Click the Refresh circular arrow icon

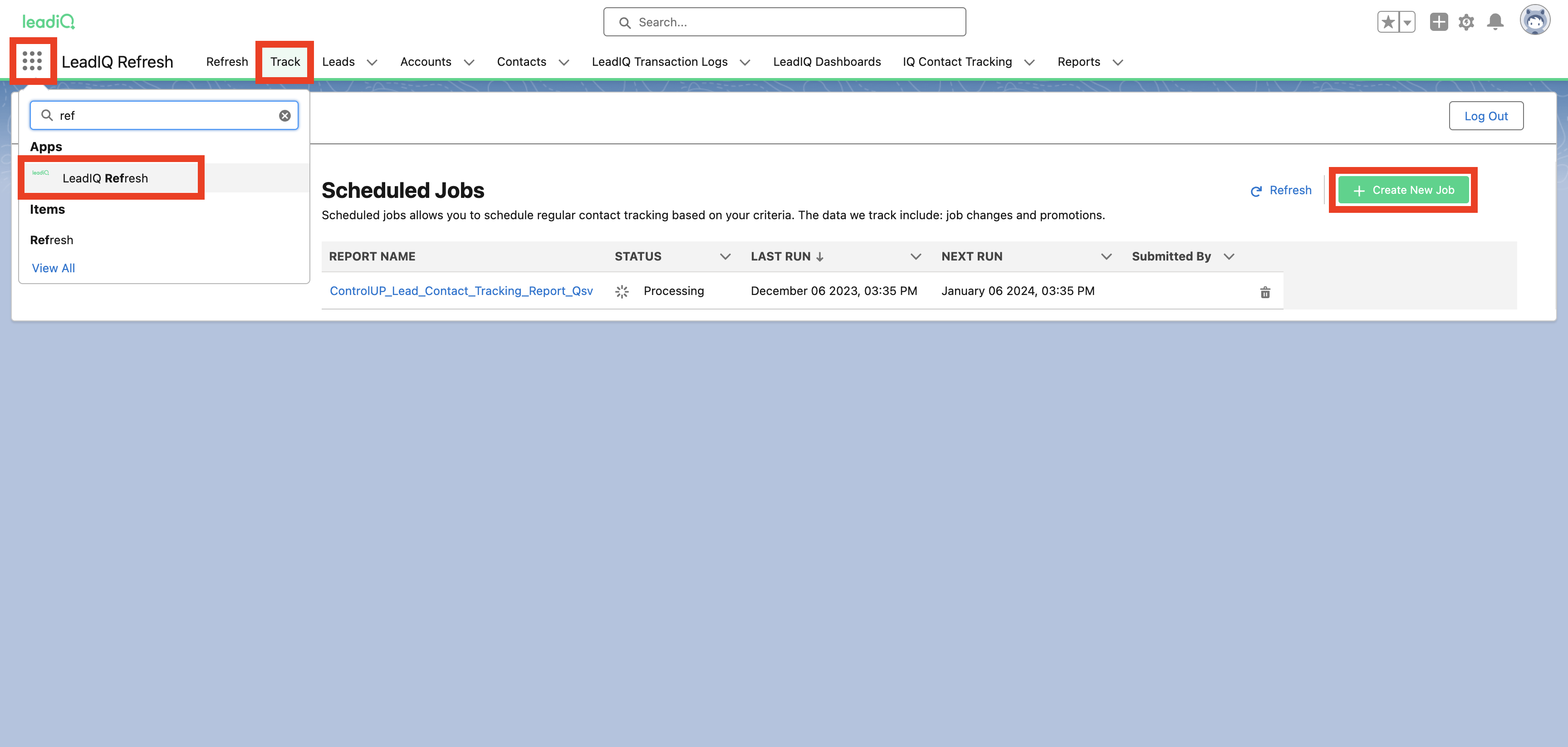pyautogui.click(x=1256, y=191)
